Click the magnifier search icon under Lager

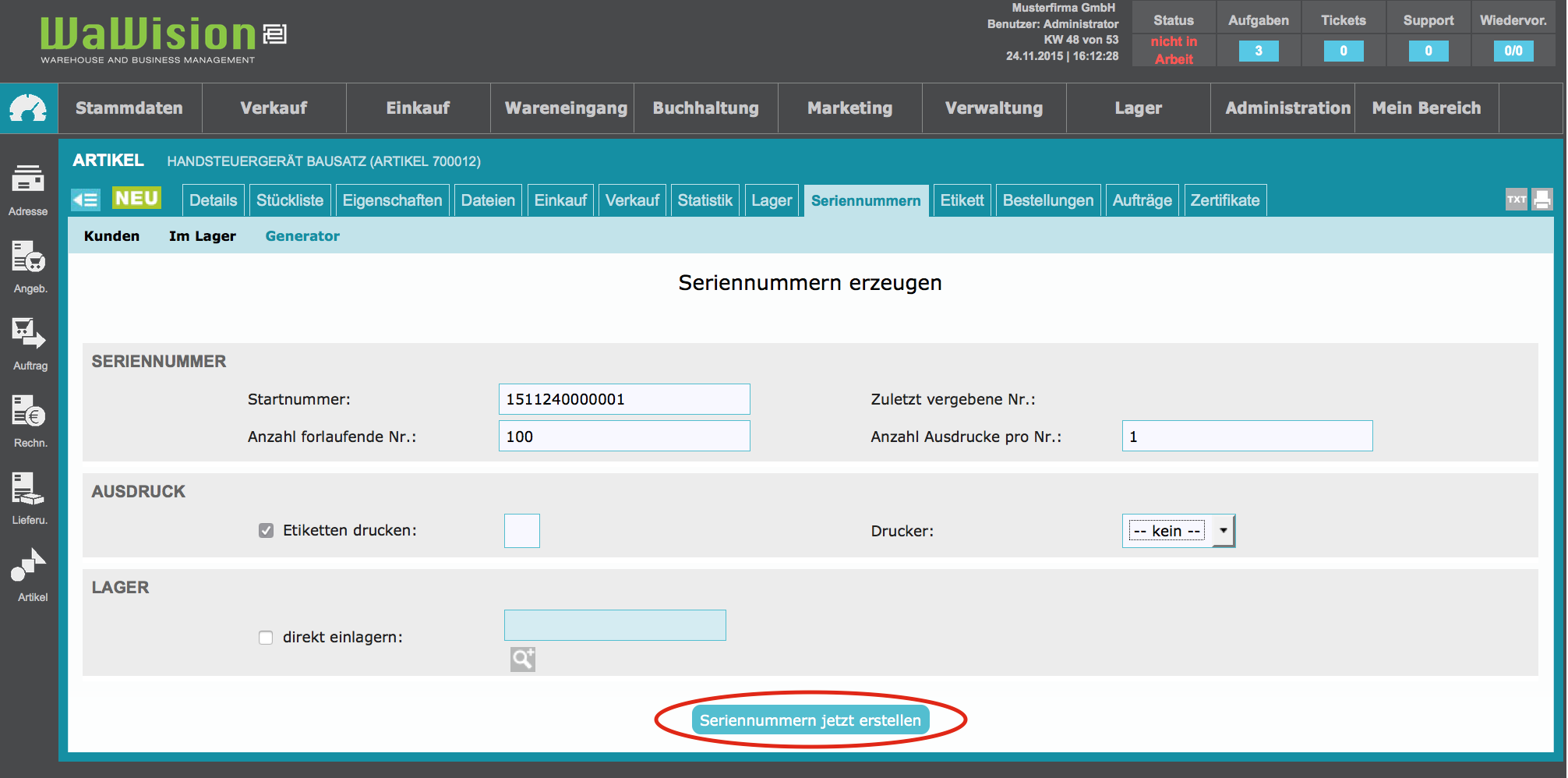[x=522, y=660]
